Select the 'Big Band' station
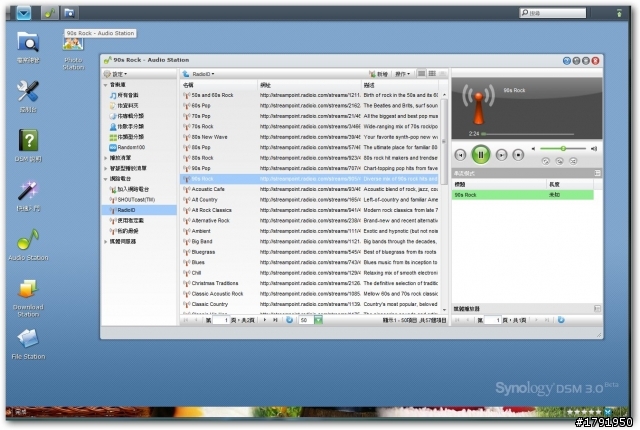The width and height of the screenshot is (640, 430). [x=310, y=242]
